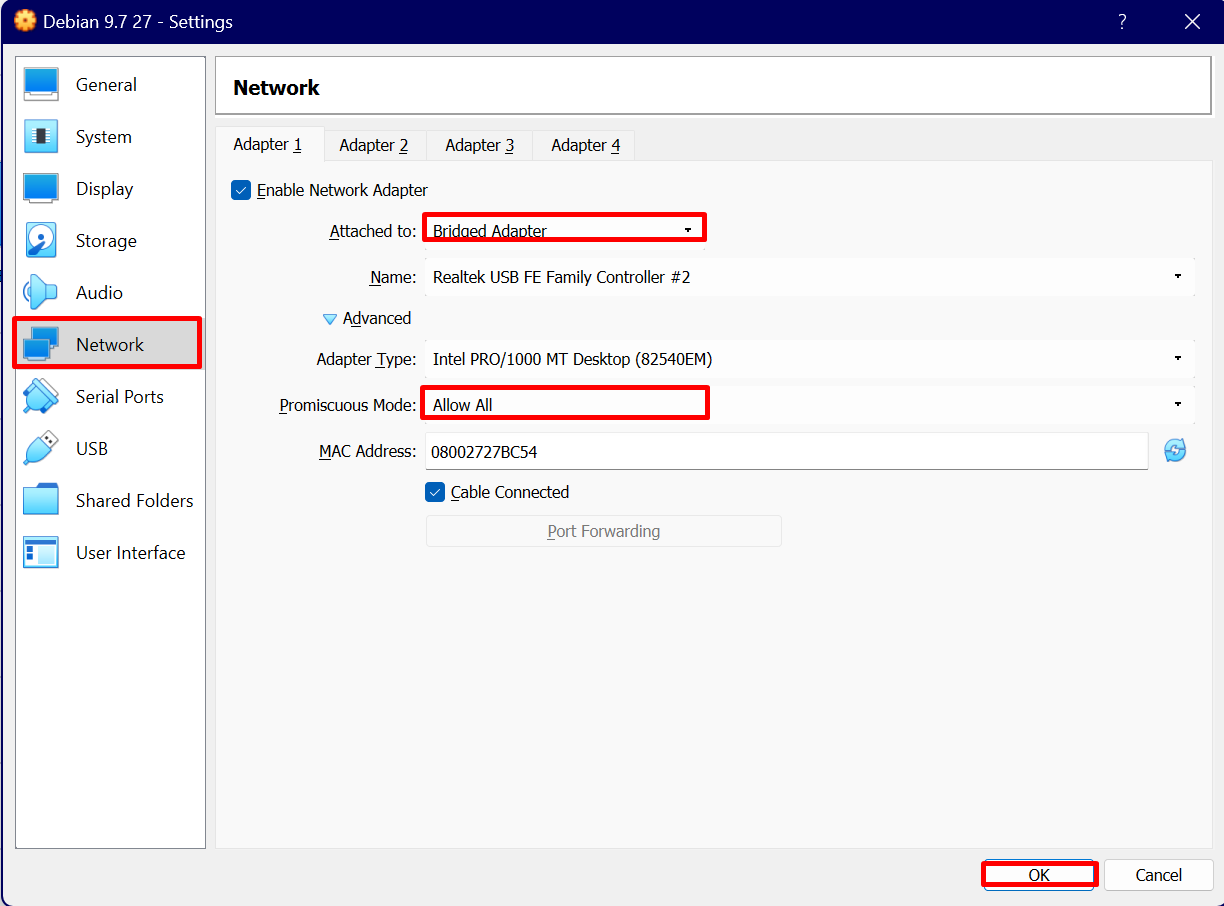The width and height of the screenshot is (1224, 906).
Task: Click the Network page heading
Action: [276, 88]
